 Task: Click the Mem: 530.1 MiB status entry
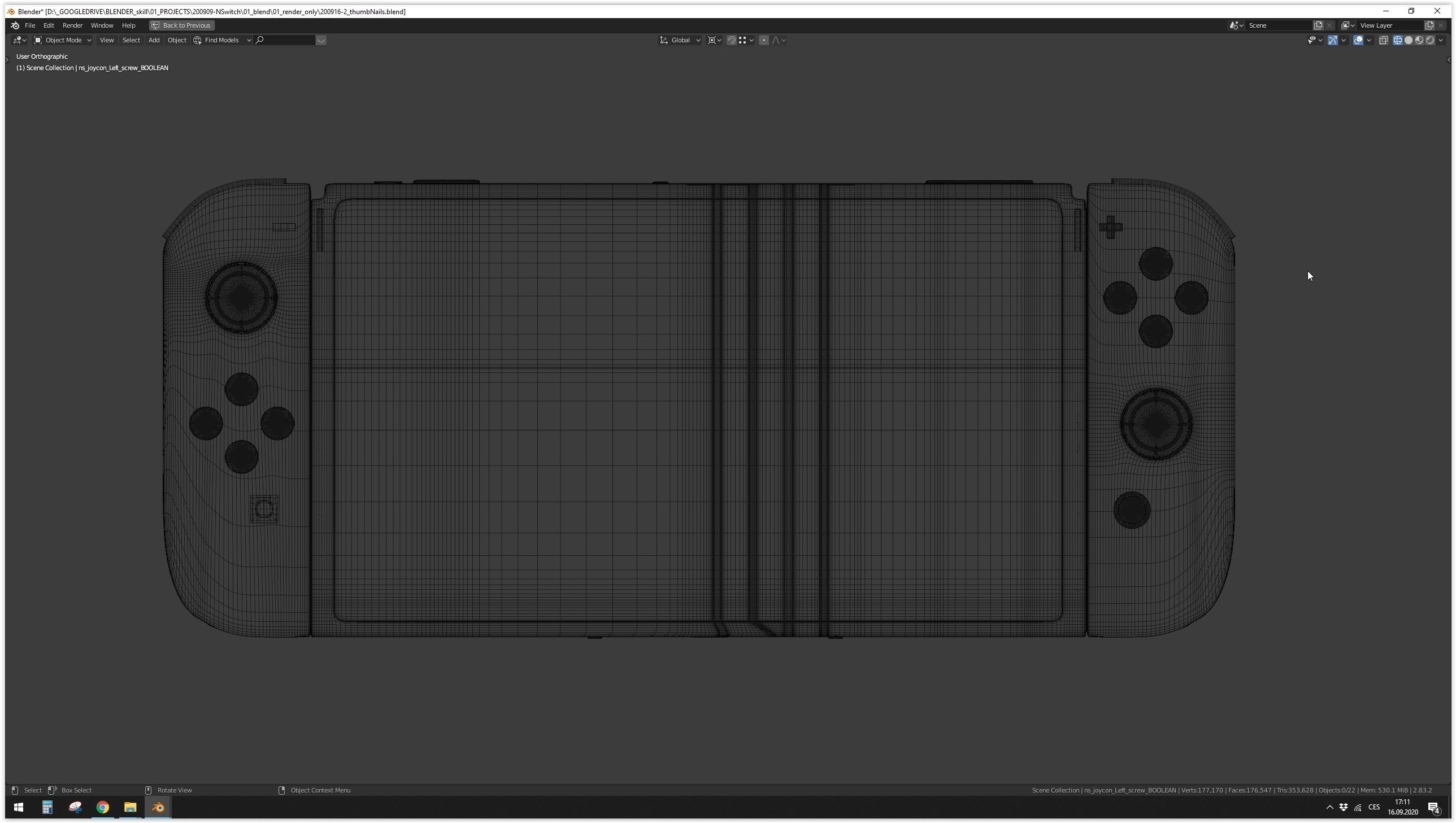pos(1384,790)
